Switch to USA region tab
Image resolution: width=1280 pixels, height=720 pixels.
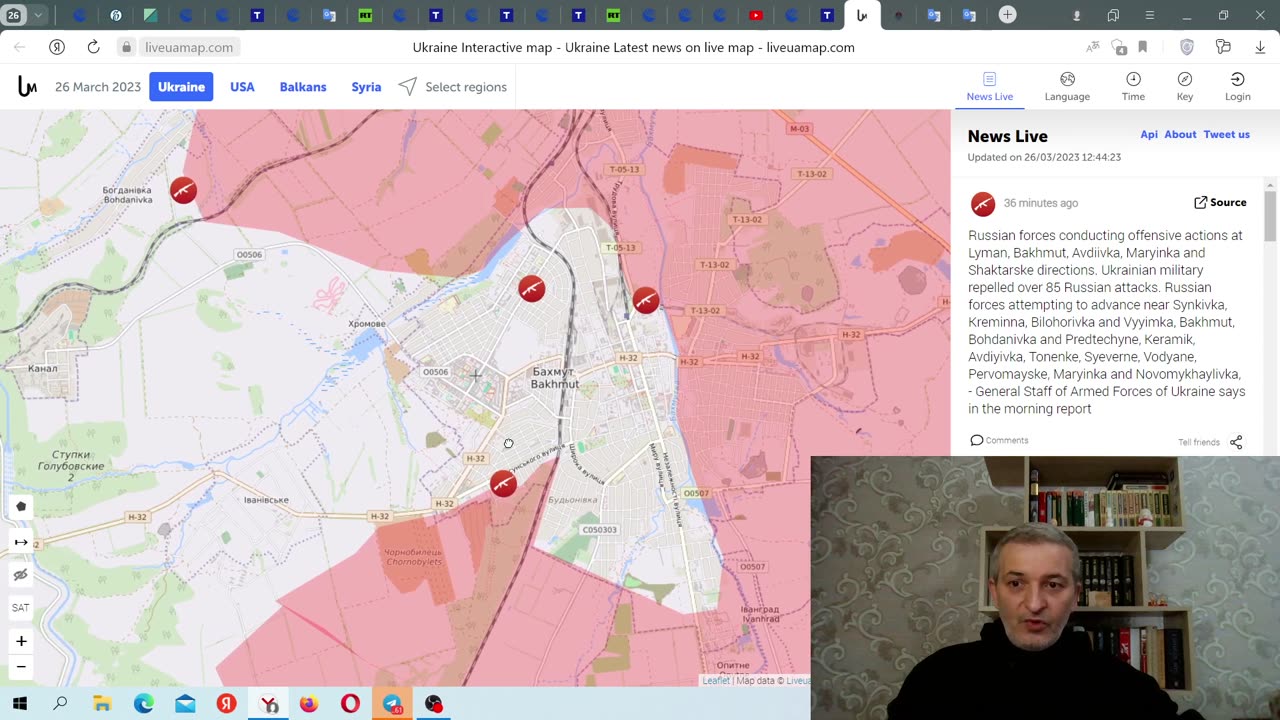tap(242, 87)
